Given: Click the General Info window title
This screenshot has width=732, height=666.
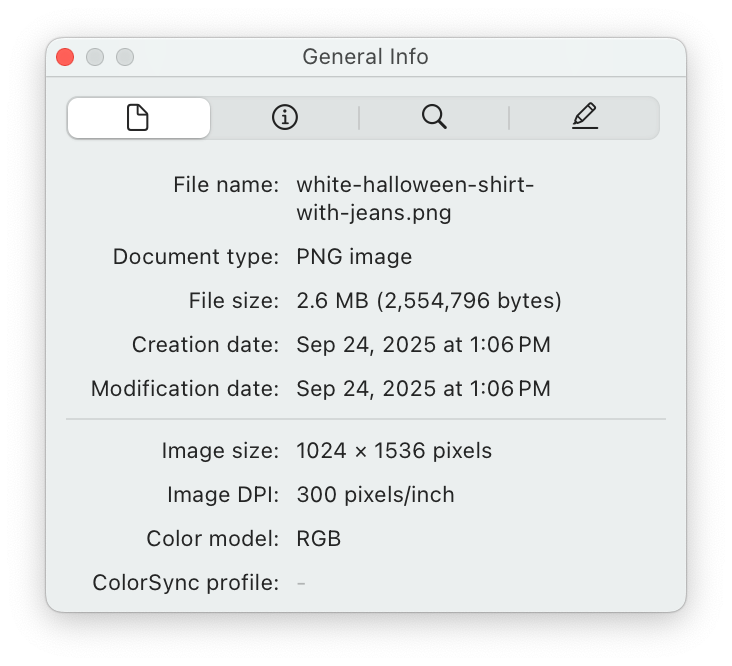Looking at the screenshot, I should tap(365, 57).
